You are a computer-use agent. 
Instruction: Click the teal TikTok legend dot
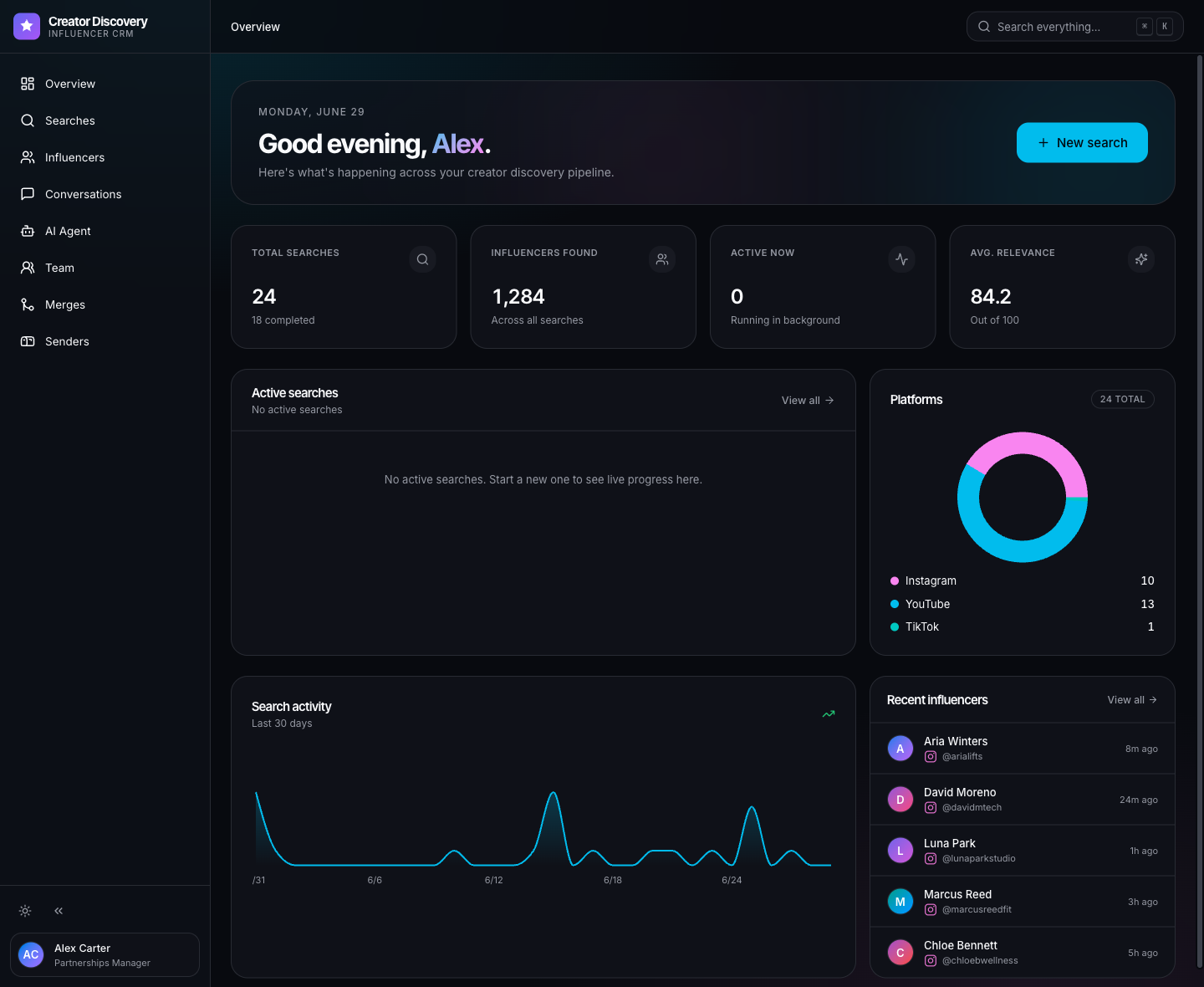click(895, 626)
